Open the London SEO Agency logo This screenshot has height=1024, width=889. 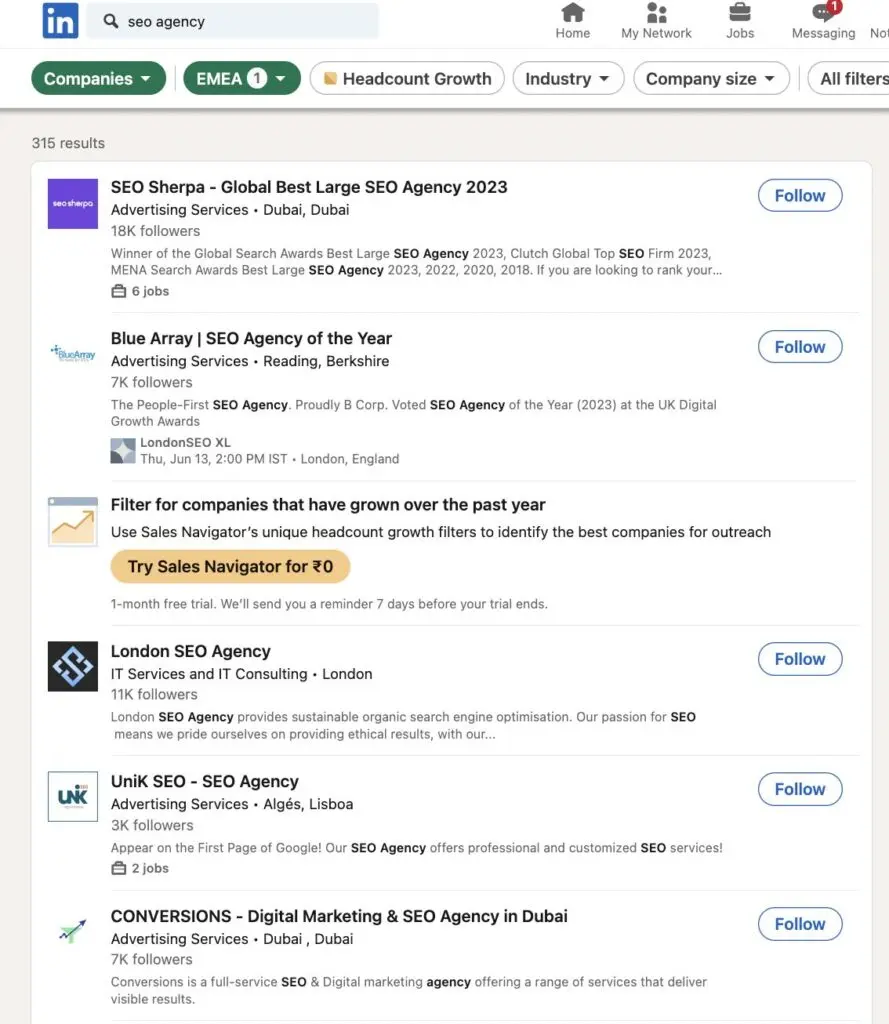tap(73, 666)
